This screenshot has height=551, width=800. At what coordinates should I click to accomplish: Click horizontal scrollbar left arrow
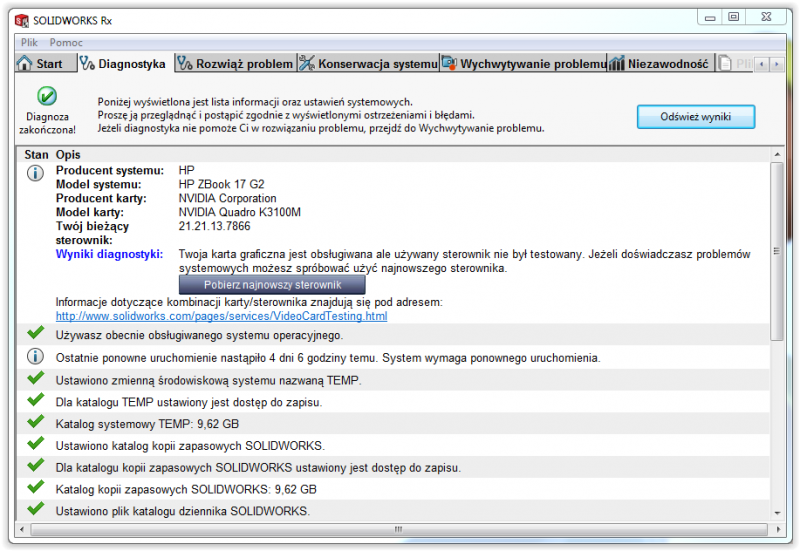pyautogui.click(x=22, y=530)
